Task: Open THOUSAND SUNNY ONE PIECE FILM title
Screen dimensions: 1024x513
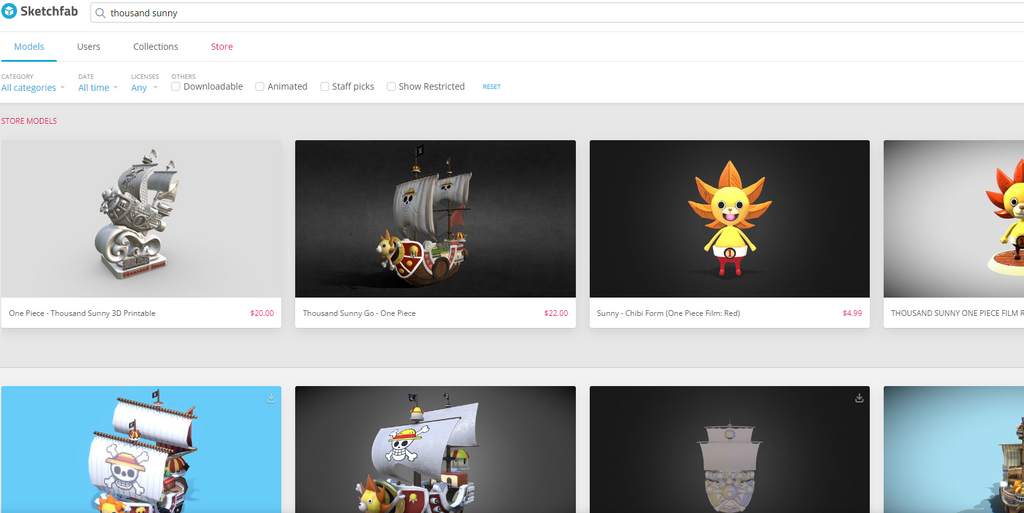Action: (x=957, y=313)
